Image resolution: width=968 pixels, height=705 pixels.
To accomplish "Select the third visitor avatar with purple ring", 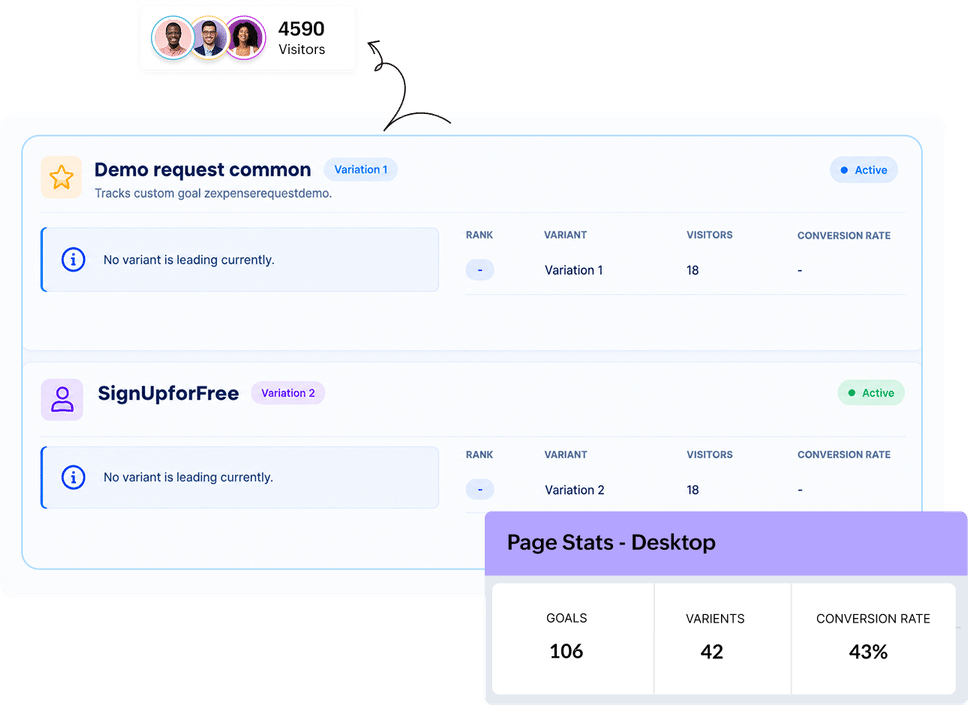I will pos(246,38).
